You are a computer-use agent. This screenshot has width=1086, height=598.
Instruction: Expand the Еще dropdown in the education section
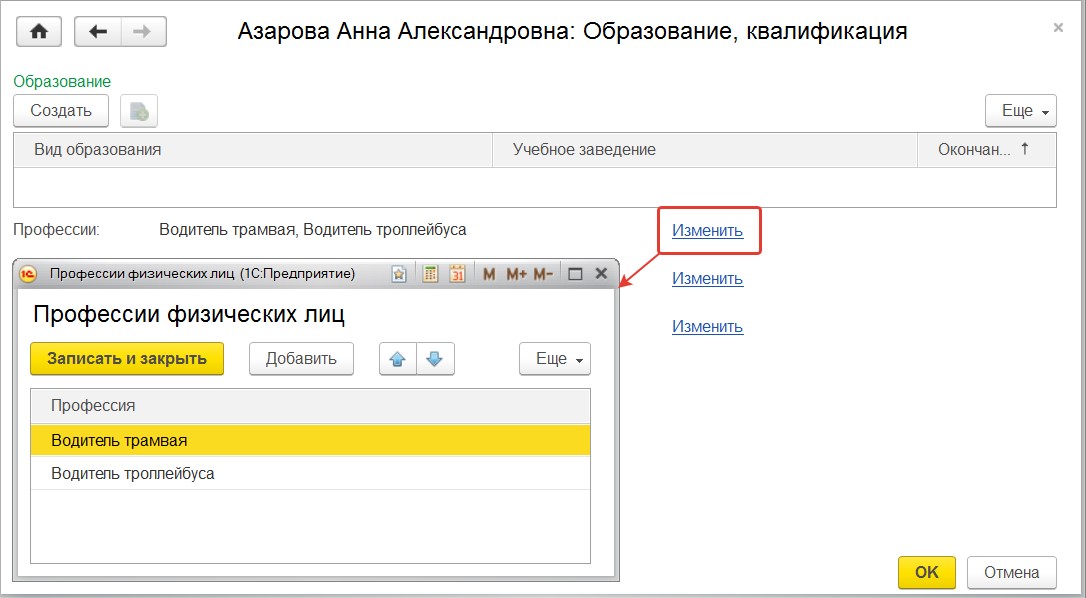point(1021,111)
